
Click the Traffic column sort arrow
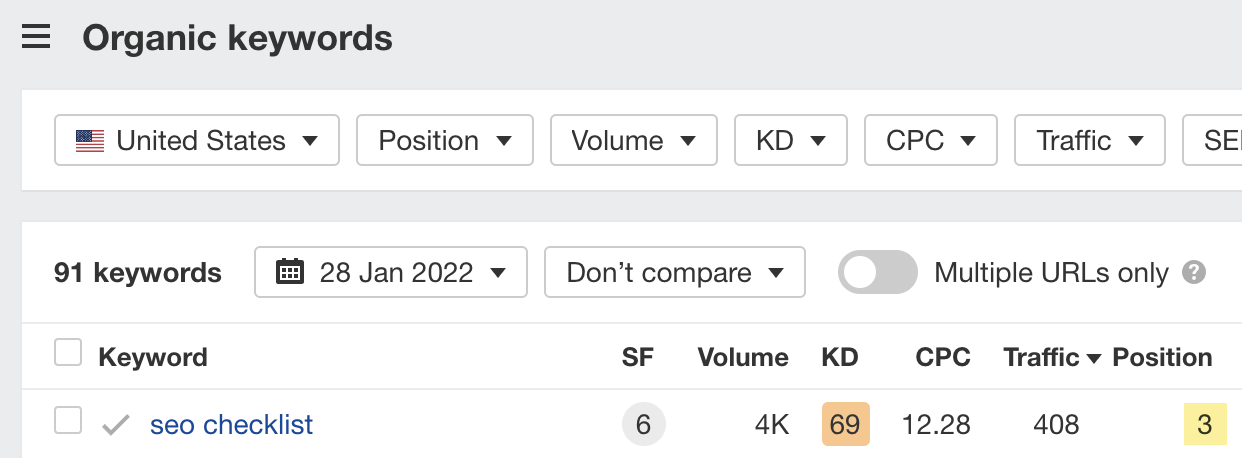click(1094, 358)
